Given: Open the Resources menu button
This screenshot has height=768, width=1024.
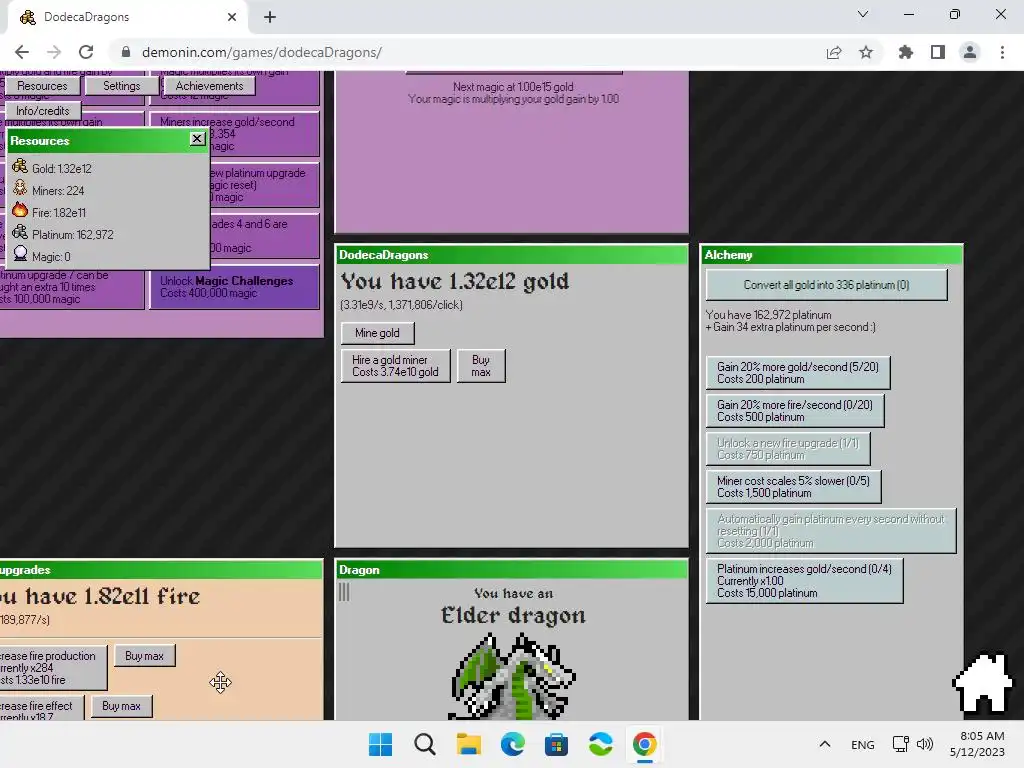Looking at the screenshot, I should [42, 86].
